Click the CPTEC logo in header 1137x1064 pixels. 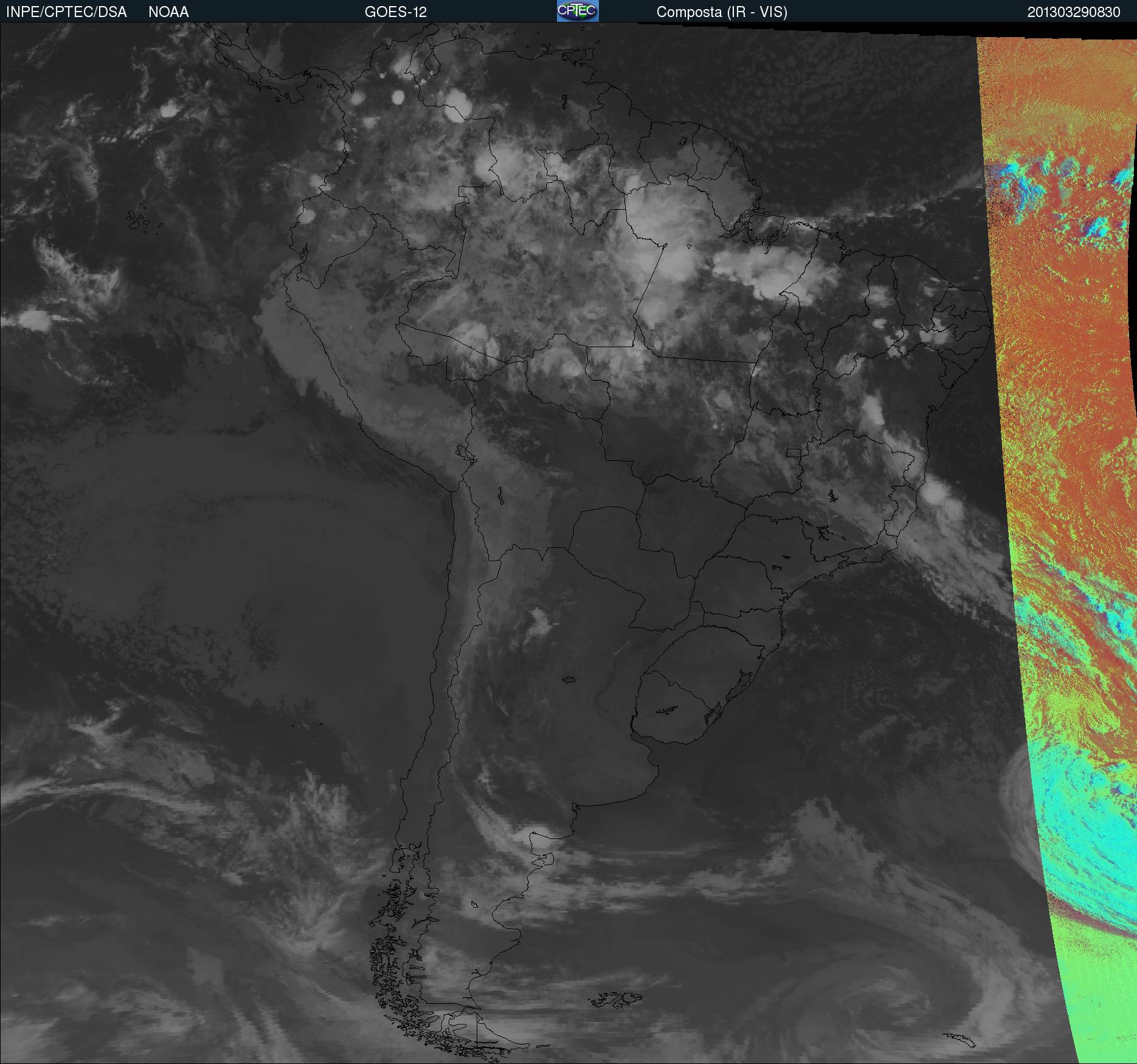point(578,11)
